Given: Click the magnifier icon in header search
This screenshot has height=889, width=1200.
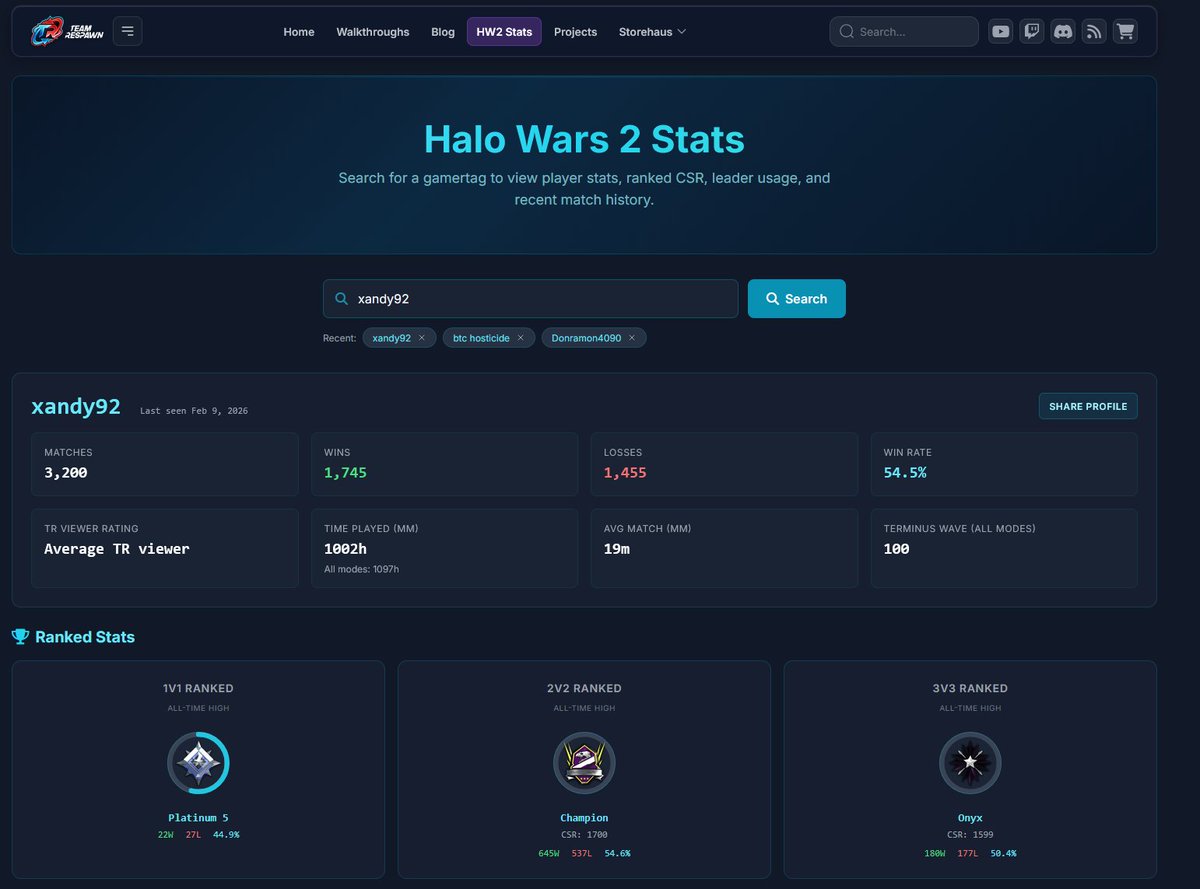Looking at the screenshot, I should pyautogui.click(x=847, y=32).
